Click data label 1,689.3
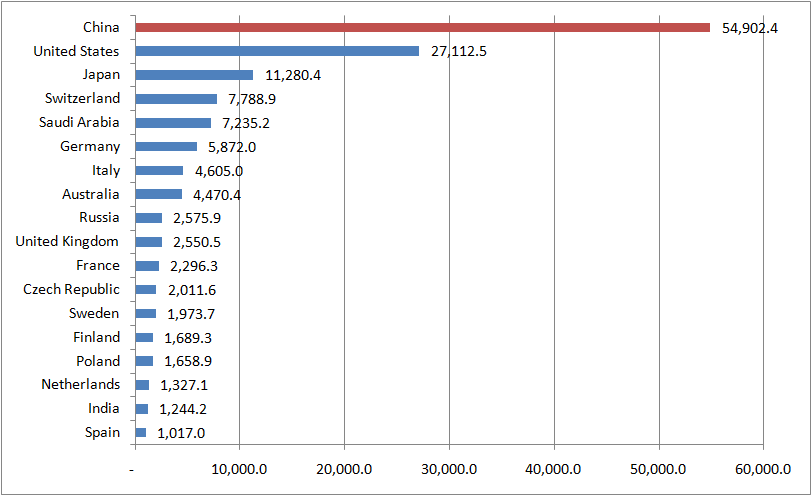Viewport: 812px width, 496px height. 188,338
